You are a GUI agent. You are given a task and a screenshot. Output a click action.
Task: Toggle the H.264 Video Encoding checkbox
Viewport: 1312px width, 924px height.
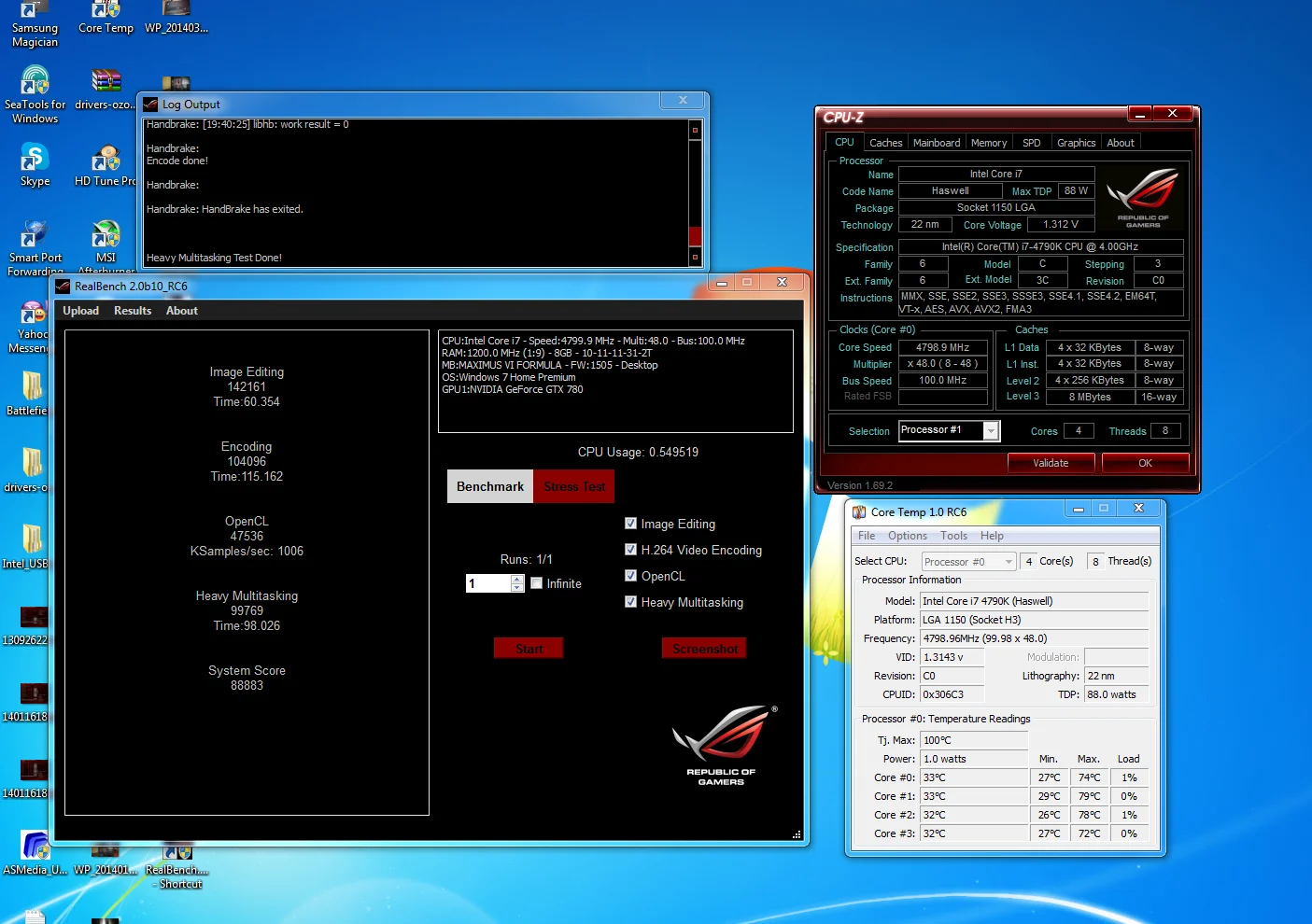pyautogui.click(x=631, y=550)
